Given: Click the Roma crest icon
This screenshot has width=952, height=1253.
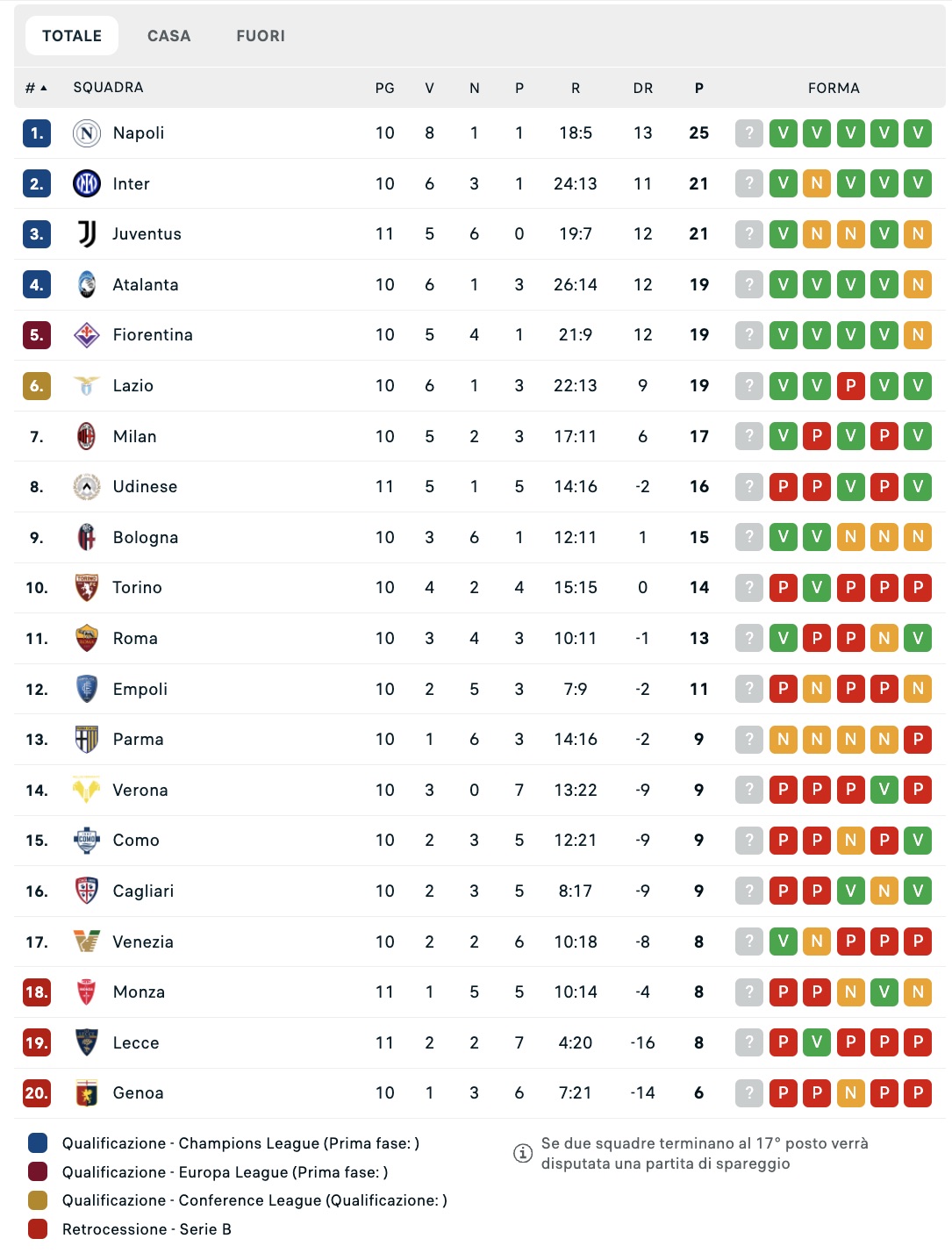Looking at the screenshot, I should tap(86, 639).
